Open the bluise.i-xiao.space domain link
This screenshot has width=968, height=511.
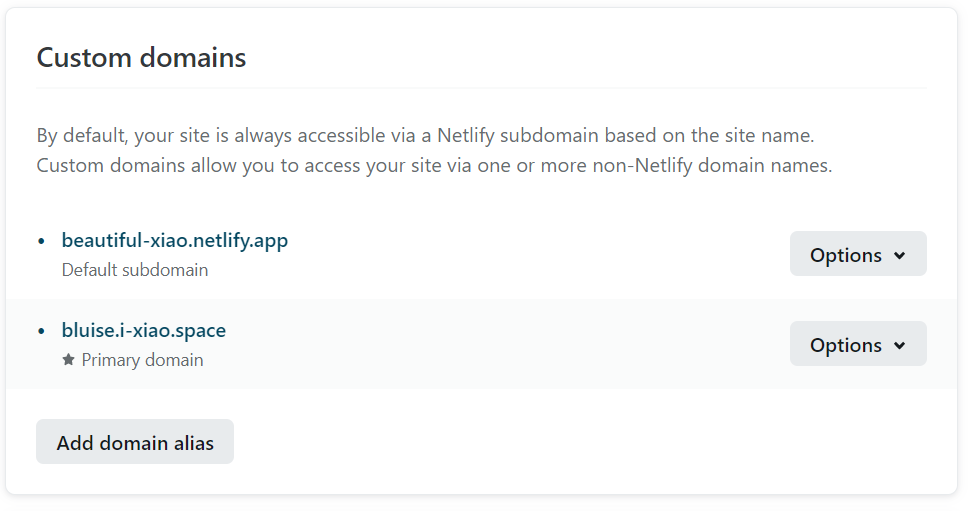(x=143, y=330)
